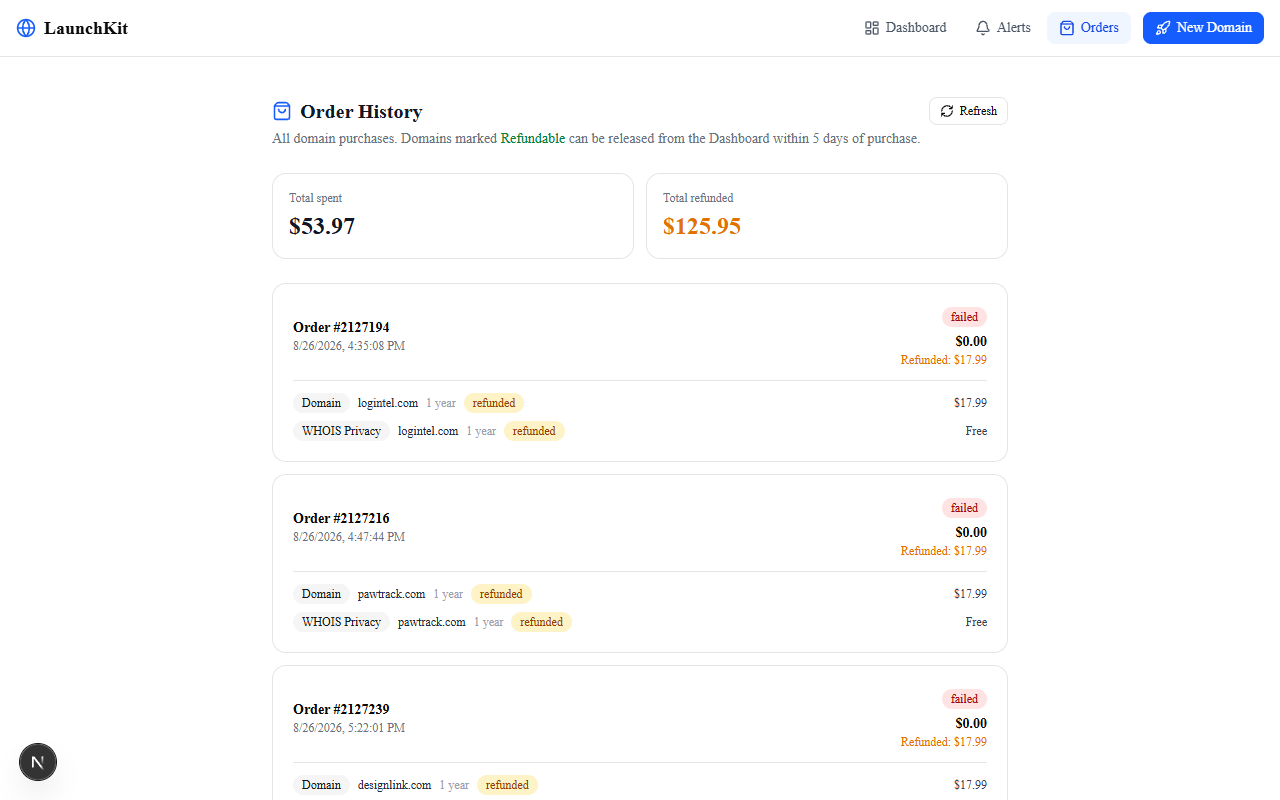Click the Total refunded $125.95 value

pos(702,226)
